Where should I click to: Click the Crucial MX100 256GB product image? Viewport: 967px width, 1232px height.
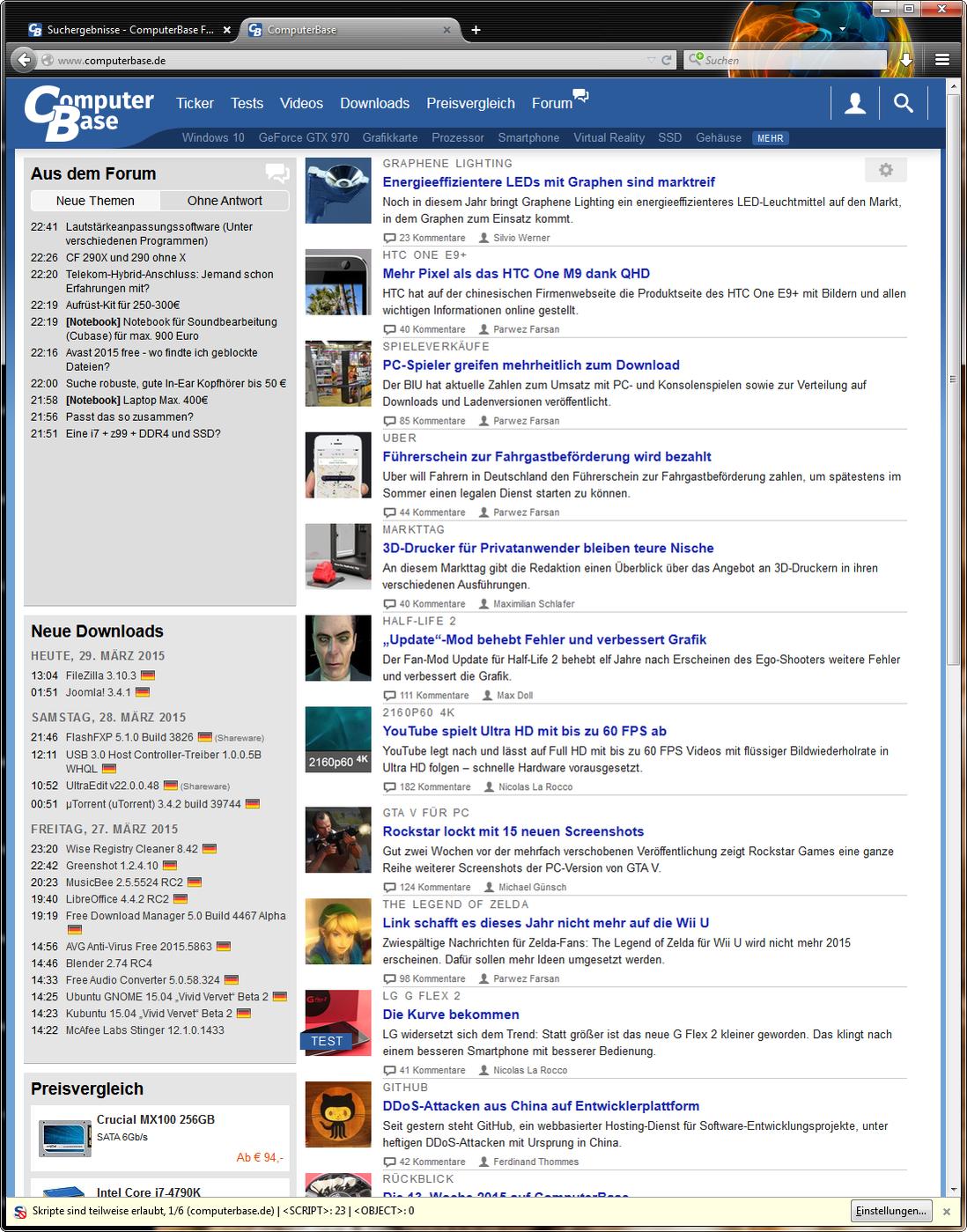pos(65,1137)
